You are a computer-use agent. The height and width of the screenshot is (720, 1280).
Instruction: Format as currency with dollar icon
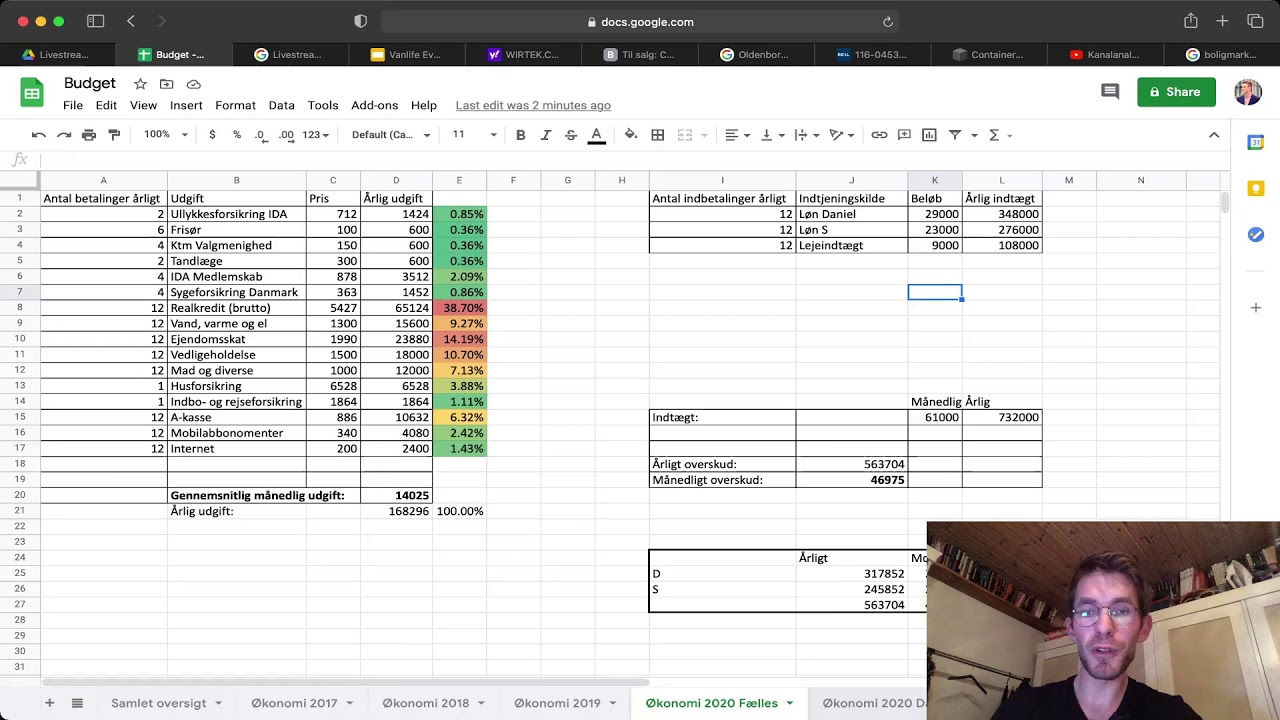(x=212, y=135)
